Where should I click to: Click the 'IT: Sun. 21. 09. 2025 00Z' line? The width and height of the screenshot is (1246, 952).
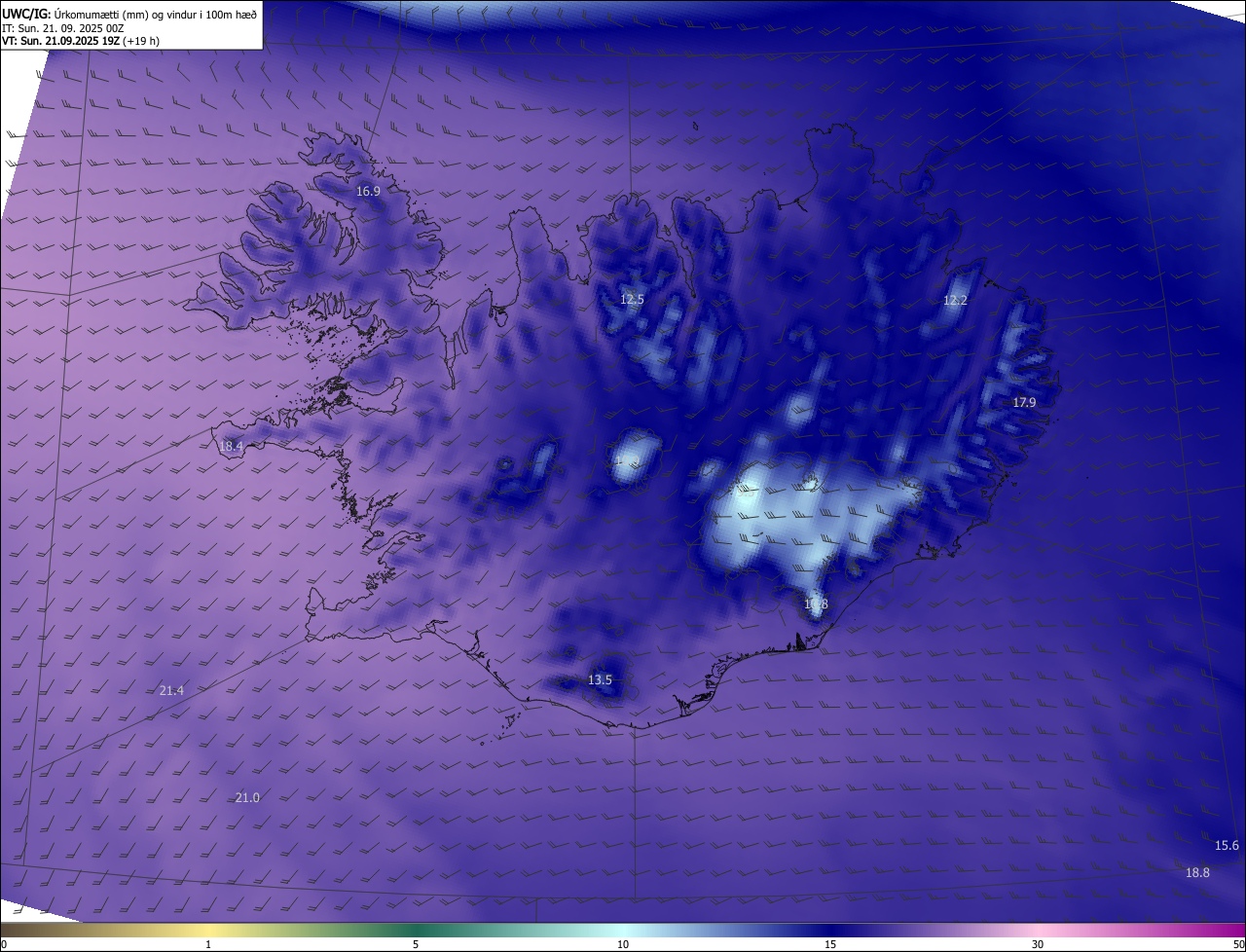(x=63, y=27)
